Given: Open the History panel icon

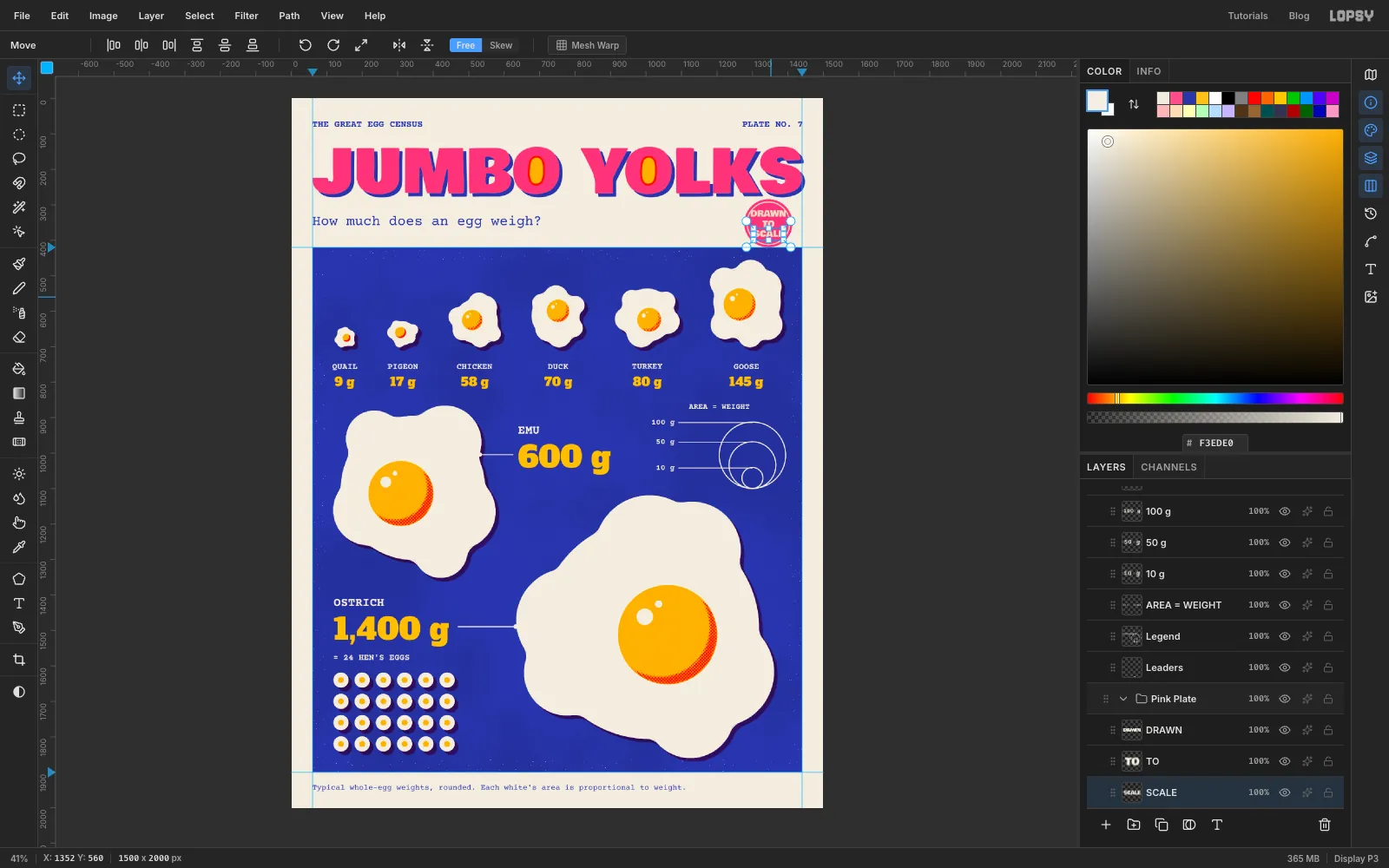Looking at the screenshot, I should (1371, 214).
